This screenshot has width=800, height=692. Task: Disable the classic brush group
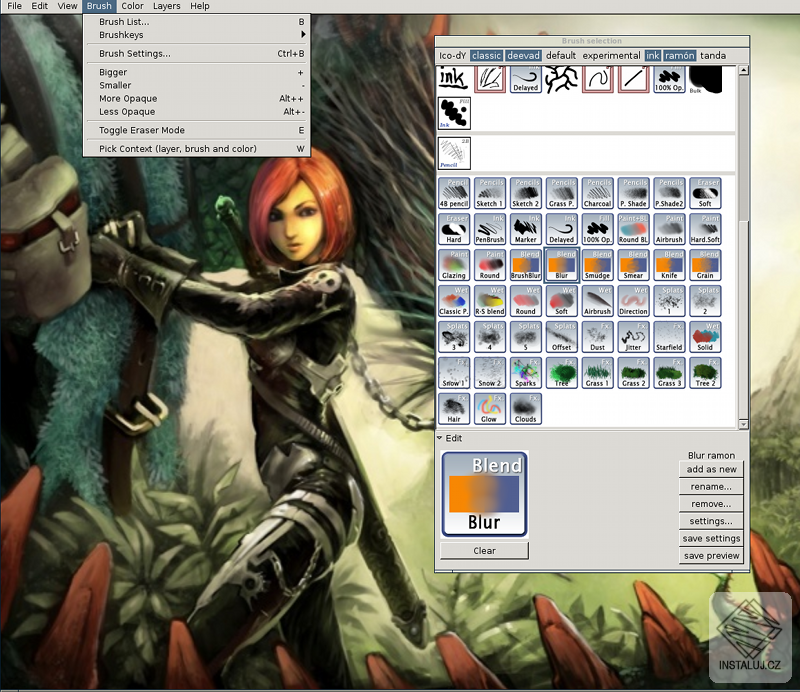point(486,56)
